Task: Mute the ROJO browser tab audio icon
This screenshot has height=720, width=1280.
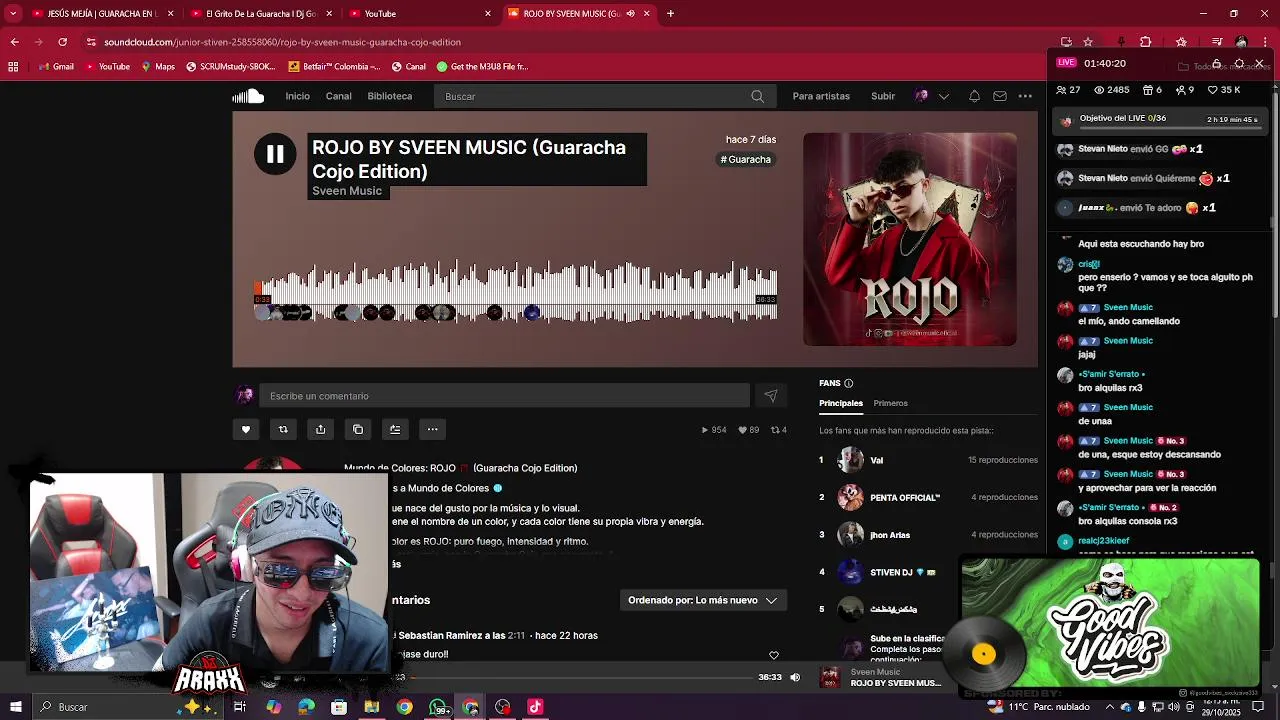Action: (x=630, y=14)
